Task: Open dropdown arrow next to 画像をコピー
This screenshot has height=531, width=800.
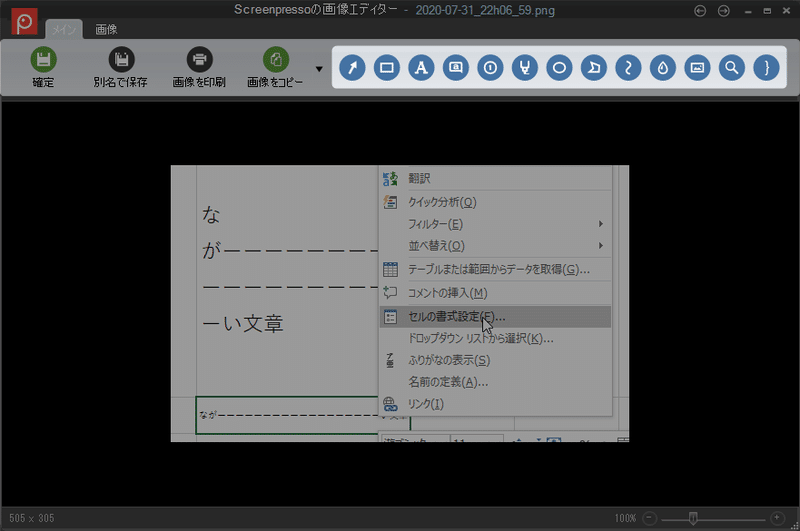Action: tap(319, 69)
